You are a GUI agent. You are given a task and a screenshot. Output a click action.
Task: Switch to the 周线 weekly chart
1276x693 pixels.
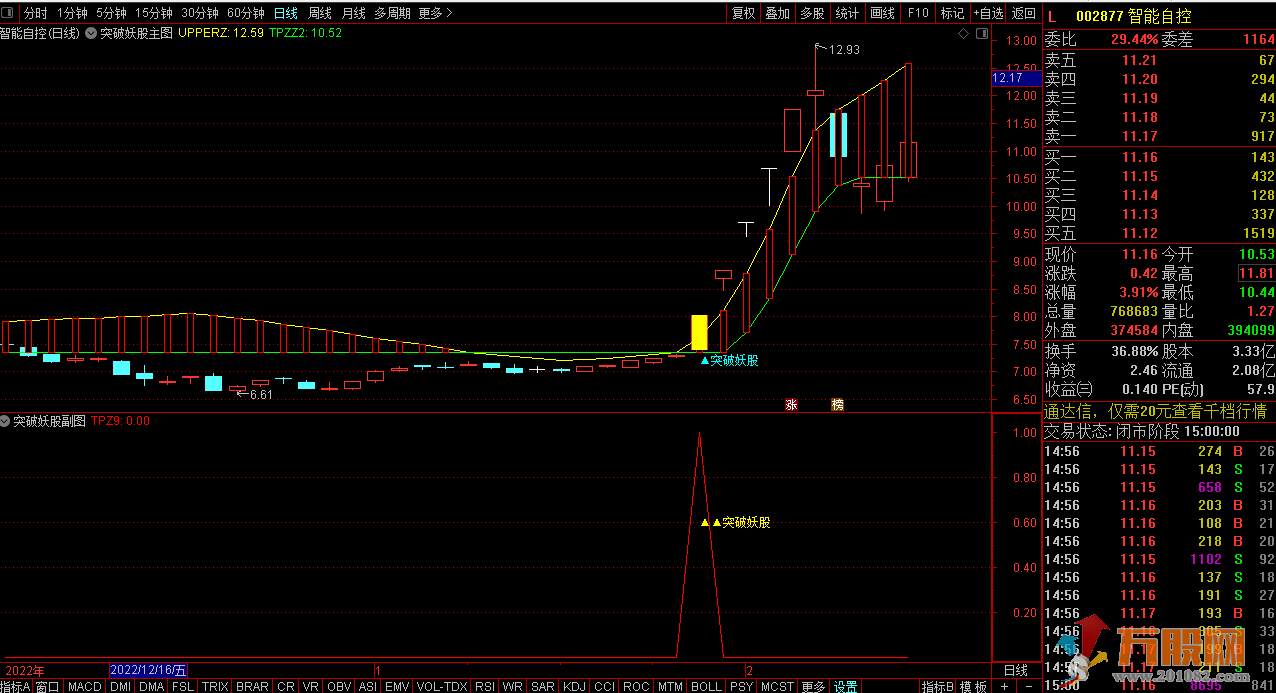tap(319, 13)
